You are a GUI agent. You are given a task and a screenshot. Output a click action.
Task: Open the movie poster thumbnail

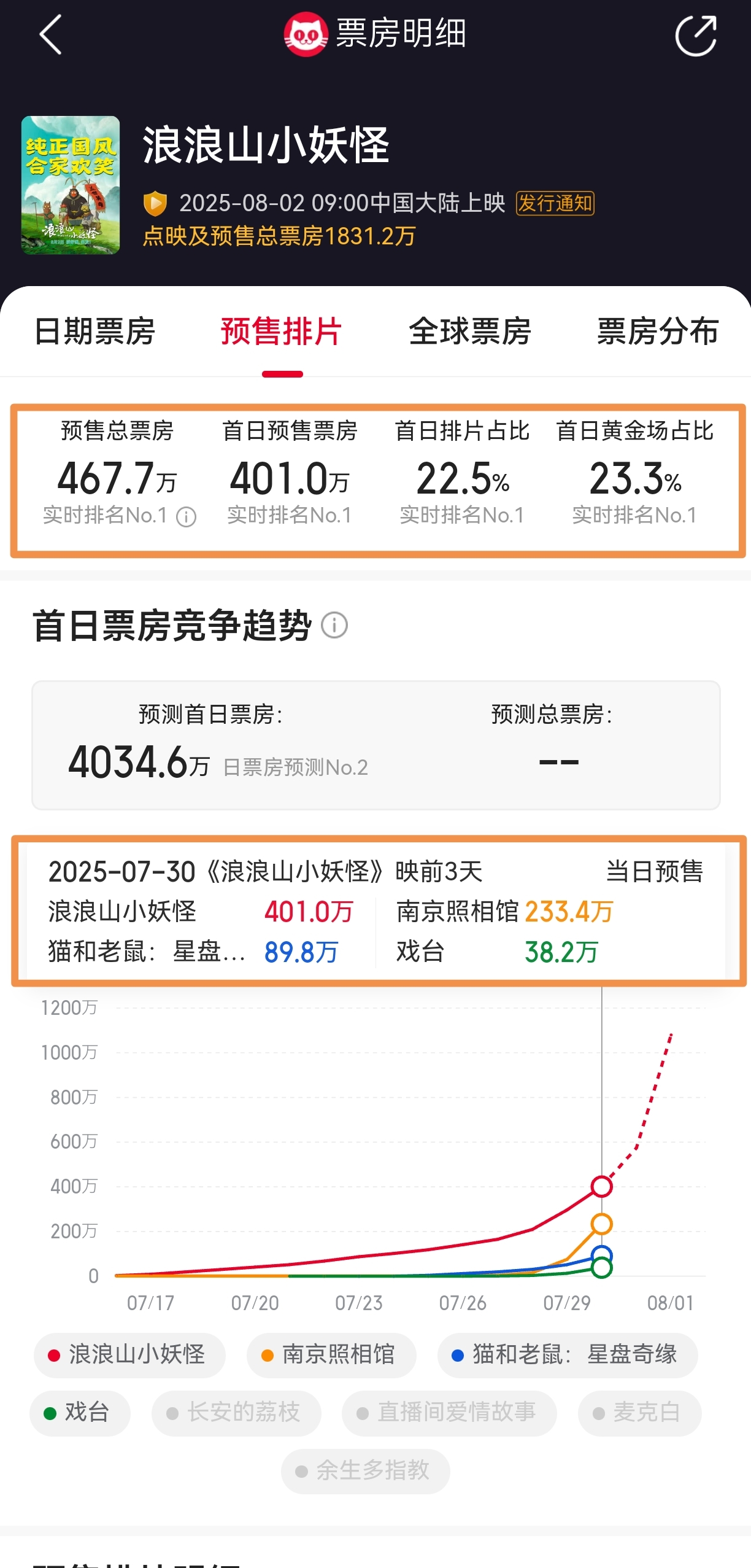(71, 185)
